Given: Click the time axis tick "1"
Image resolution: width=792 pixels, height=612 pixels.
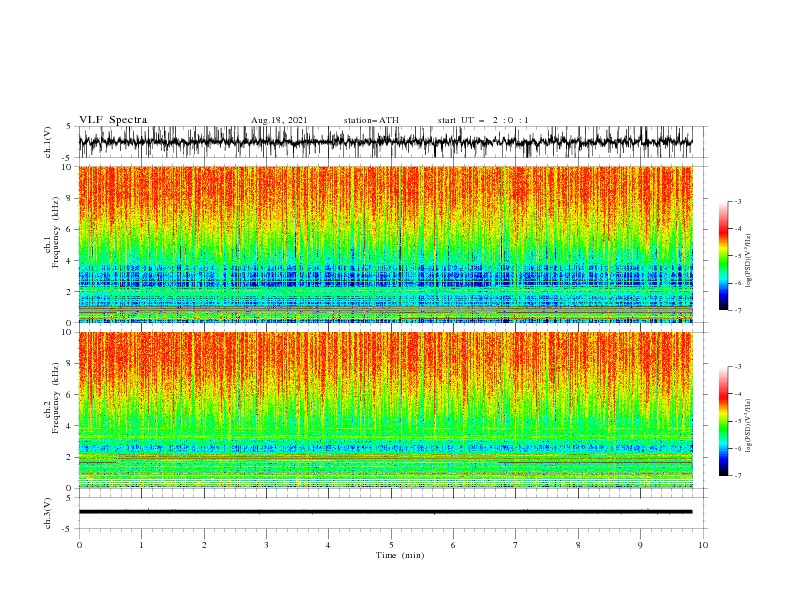Looking at the screenshot, I should click(x=141, y=545).
